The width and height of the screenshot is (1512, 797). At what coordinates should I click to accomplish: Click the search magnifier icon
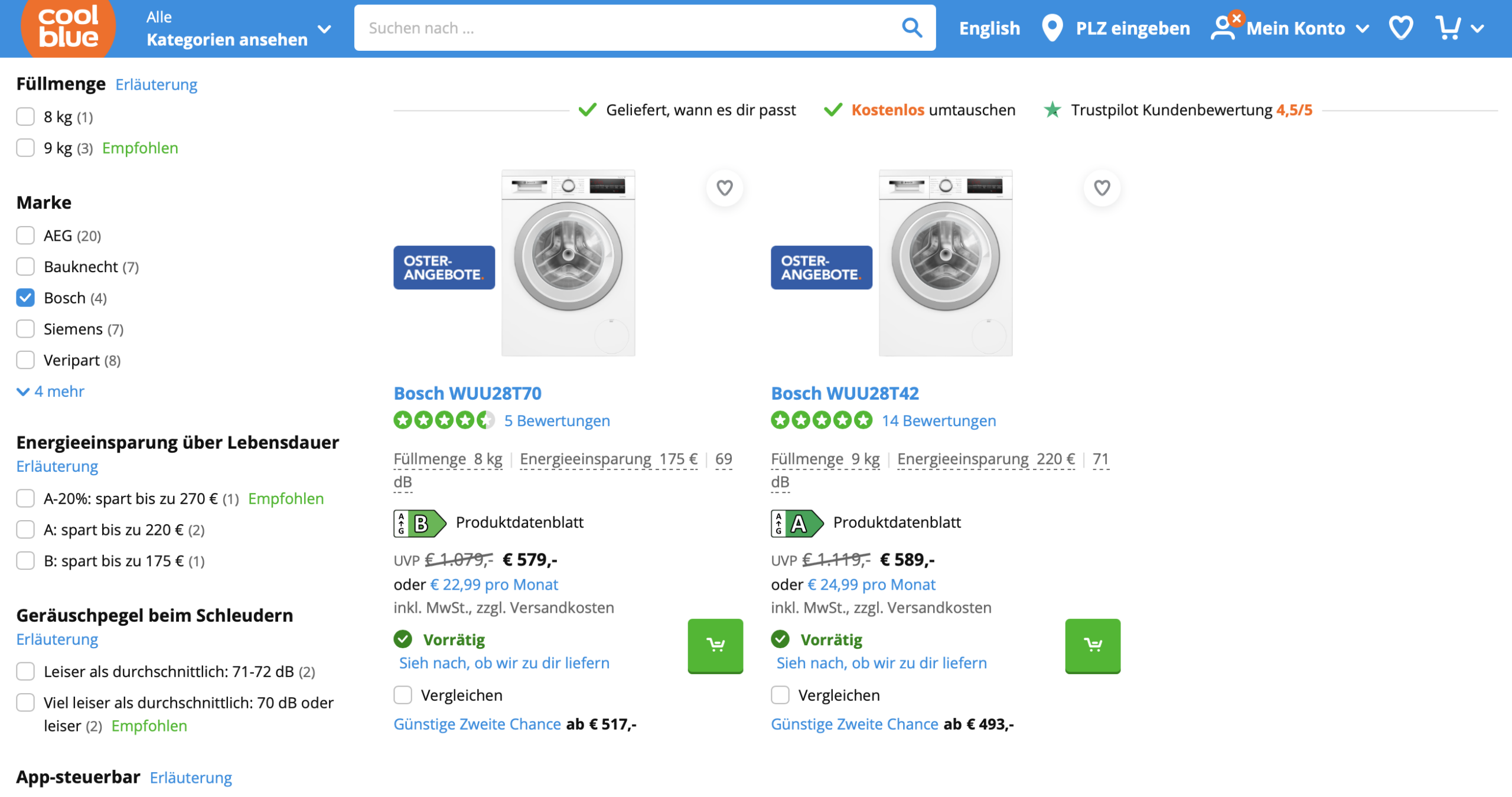[x=911, y=28]
